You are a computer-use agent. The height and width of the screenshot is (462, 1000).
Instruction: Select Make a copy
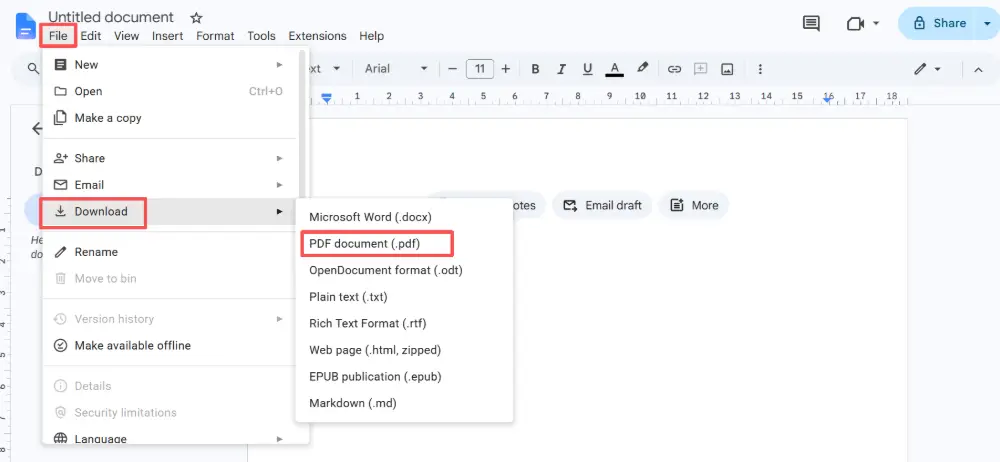(169, 118)
